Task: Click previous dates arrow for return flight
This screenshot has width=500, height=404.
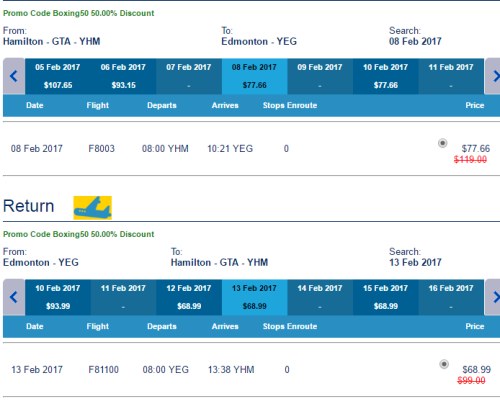Action: coord(14,297)
